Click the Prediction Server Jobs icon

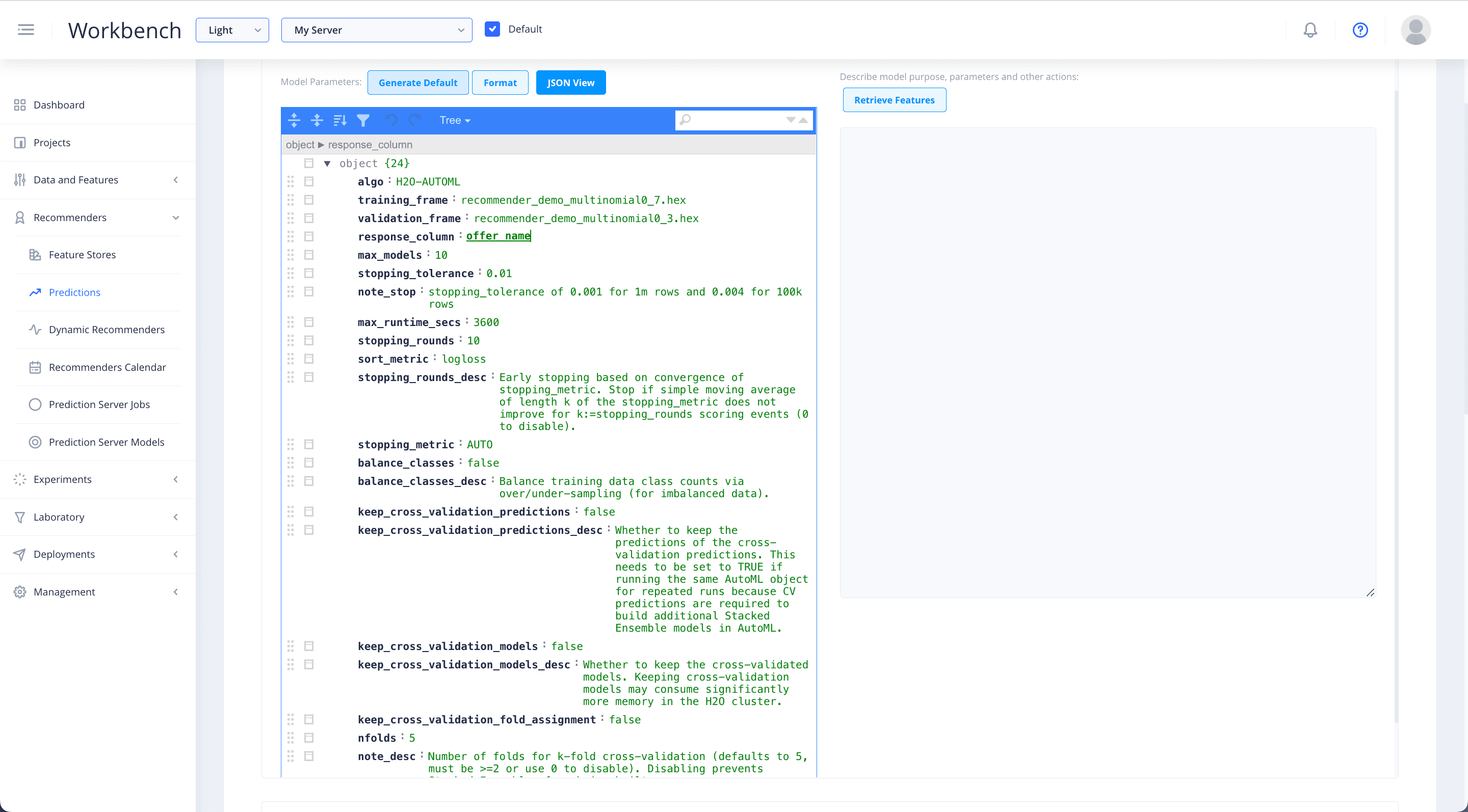(35, 404)
